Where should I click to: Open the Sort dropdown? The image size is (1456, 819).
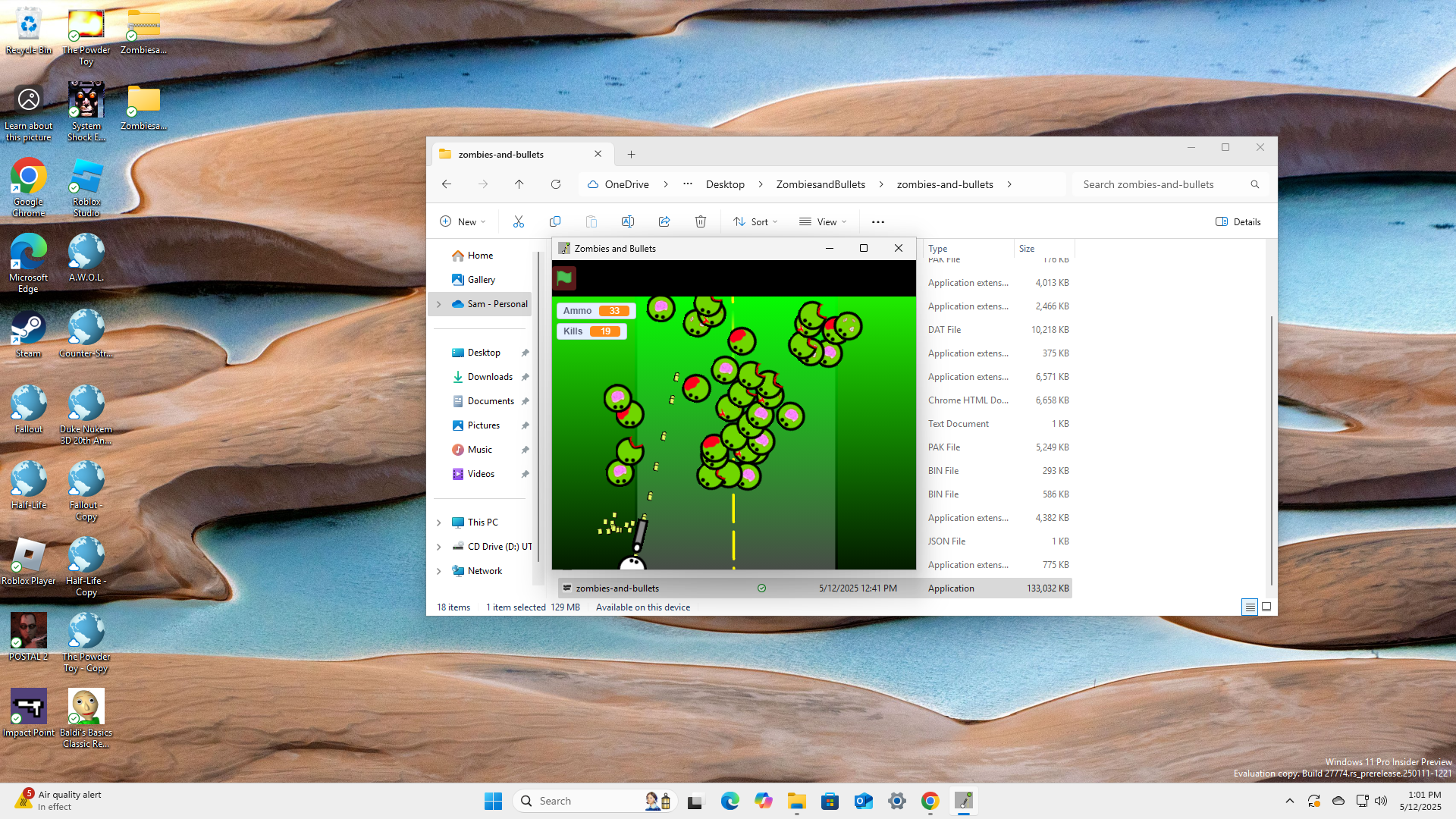(755, 221)
